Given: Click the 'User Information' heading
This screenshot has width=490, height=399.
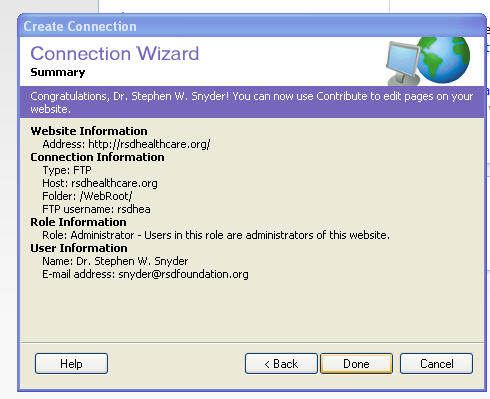Looking at the screenshot, I should coord(79,248).
